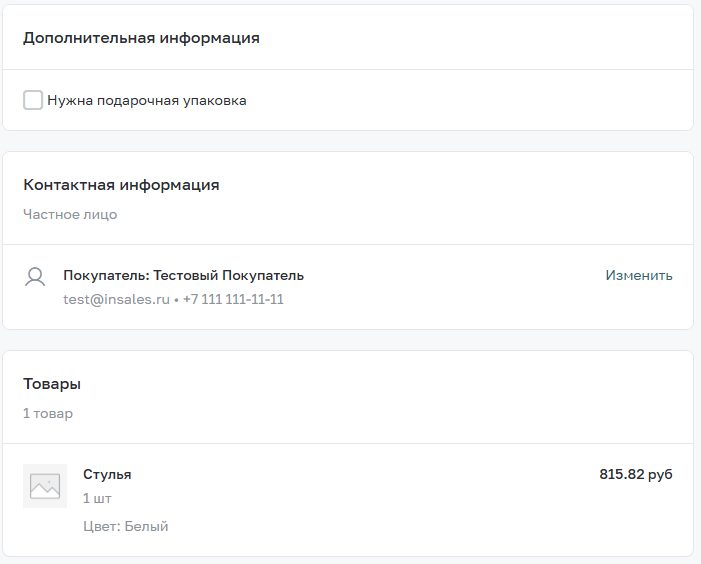Click the 'Изменить' link for buyer
701x564 pixels.
(x=639, y=275)
